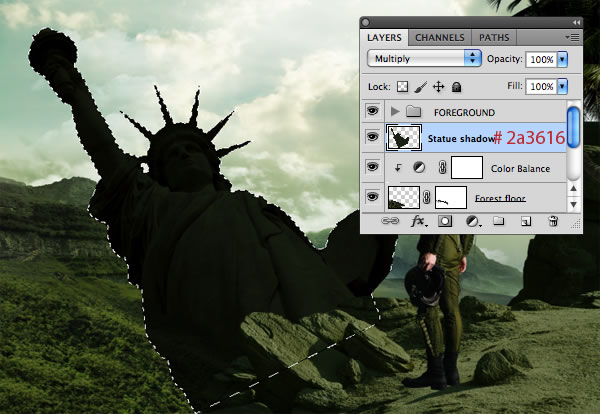Lock transparent pixels icon
The image size is (600, 414).
pyautogui.click(x=402, y=87)
